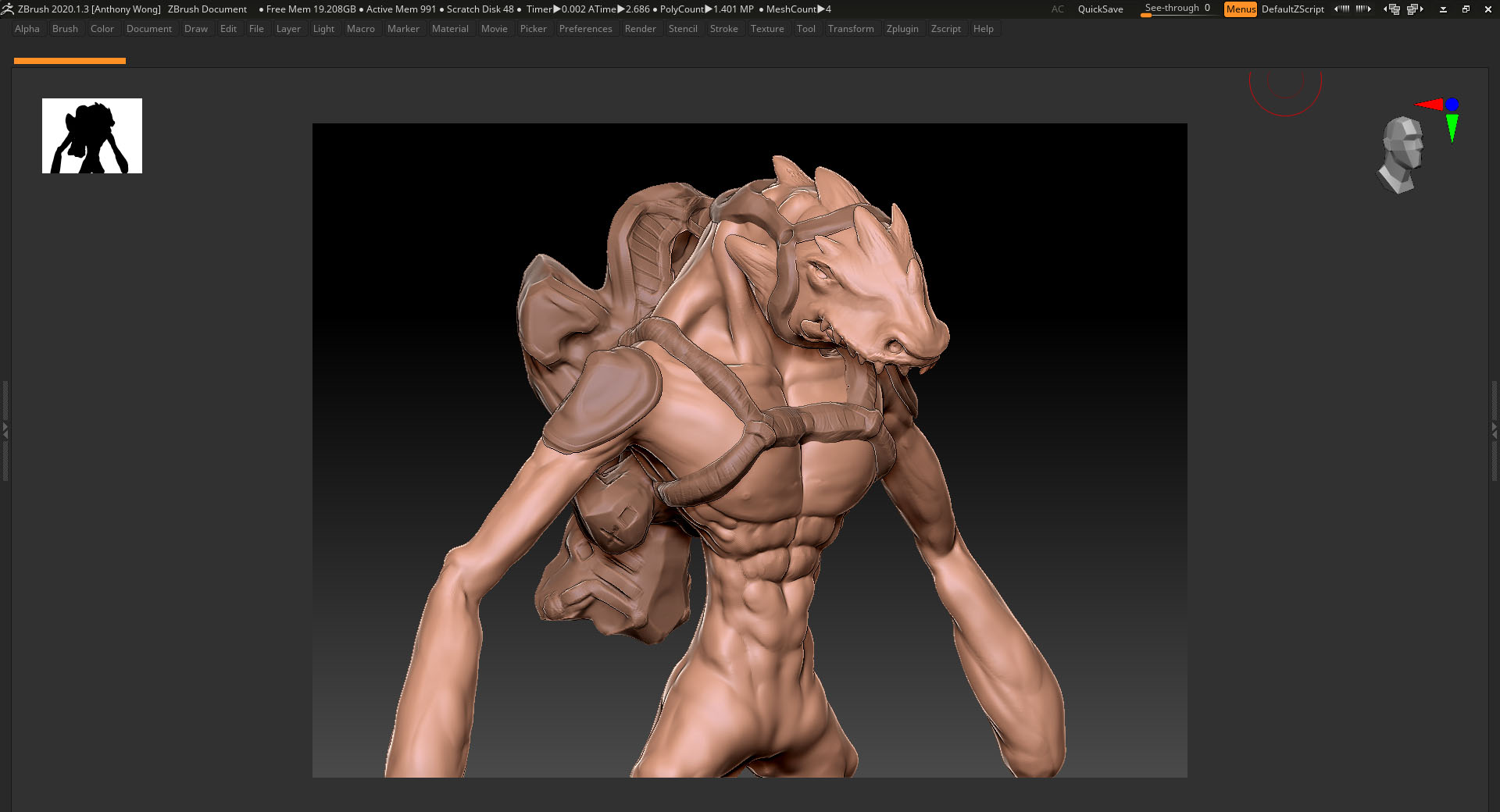Open the Brush menu

click(x=65, y=29)
